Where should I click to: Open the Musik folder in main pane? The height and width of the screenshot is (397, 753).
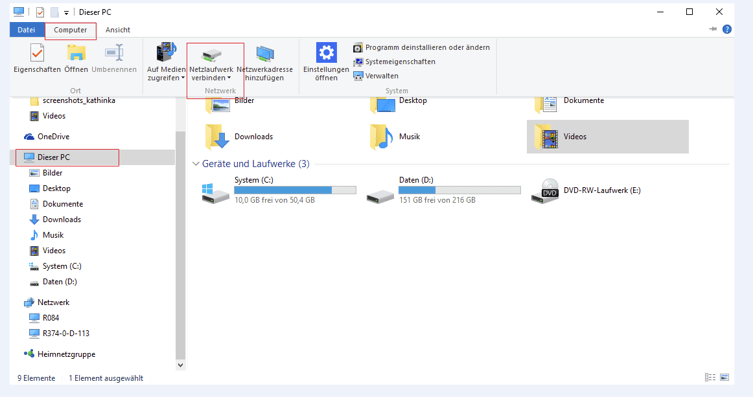coord(395,137)
